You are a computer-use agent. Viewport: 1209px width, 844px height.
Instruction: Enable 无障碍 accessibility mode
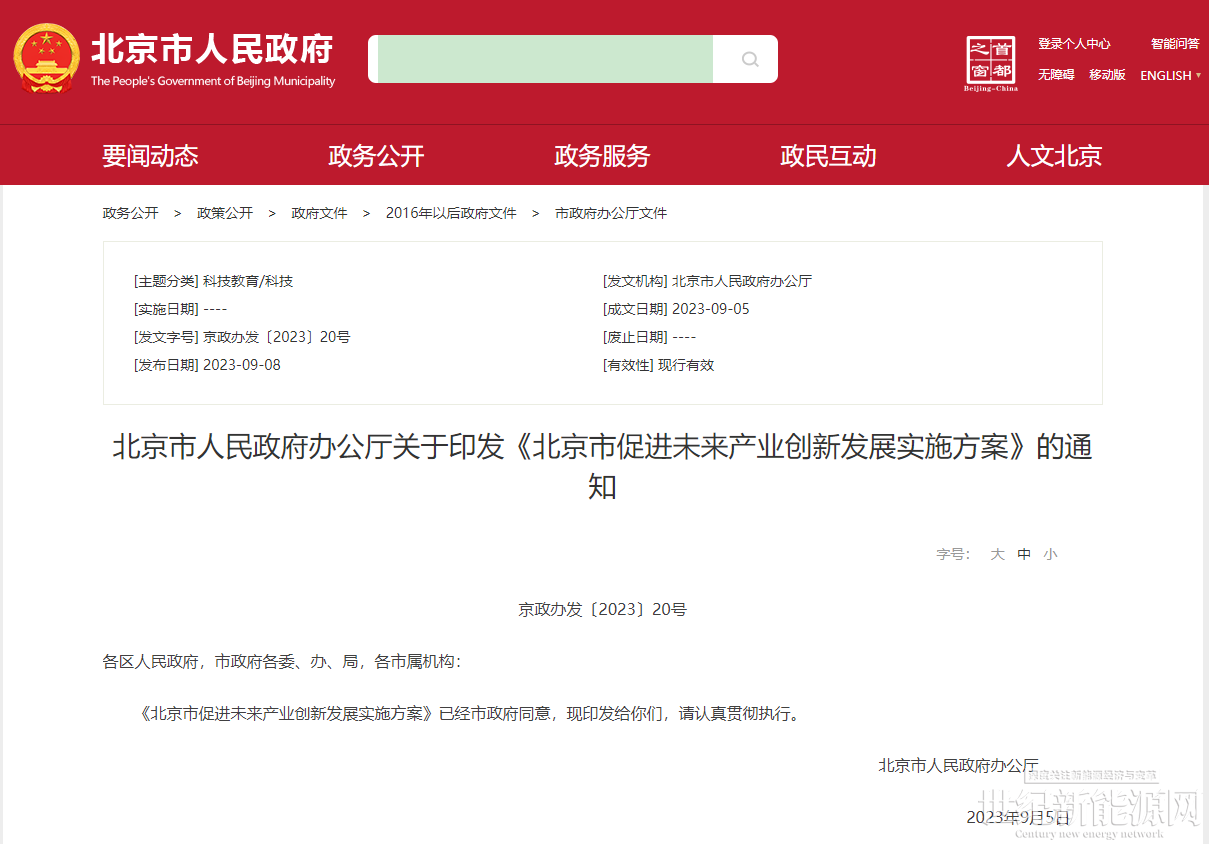click(x=1056, y=75)
